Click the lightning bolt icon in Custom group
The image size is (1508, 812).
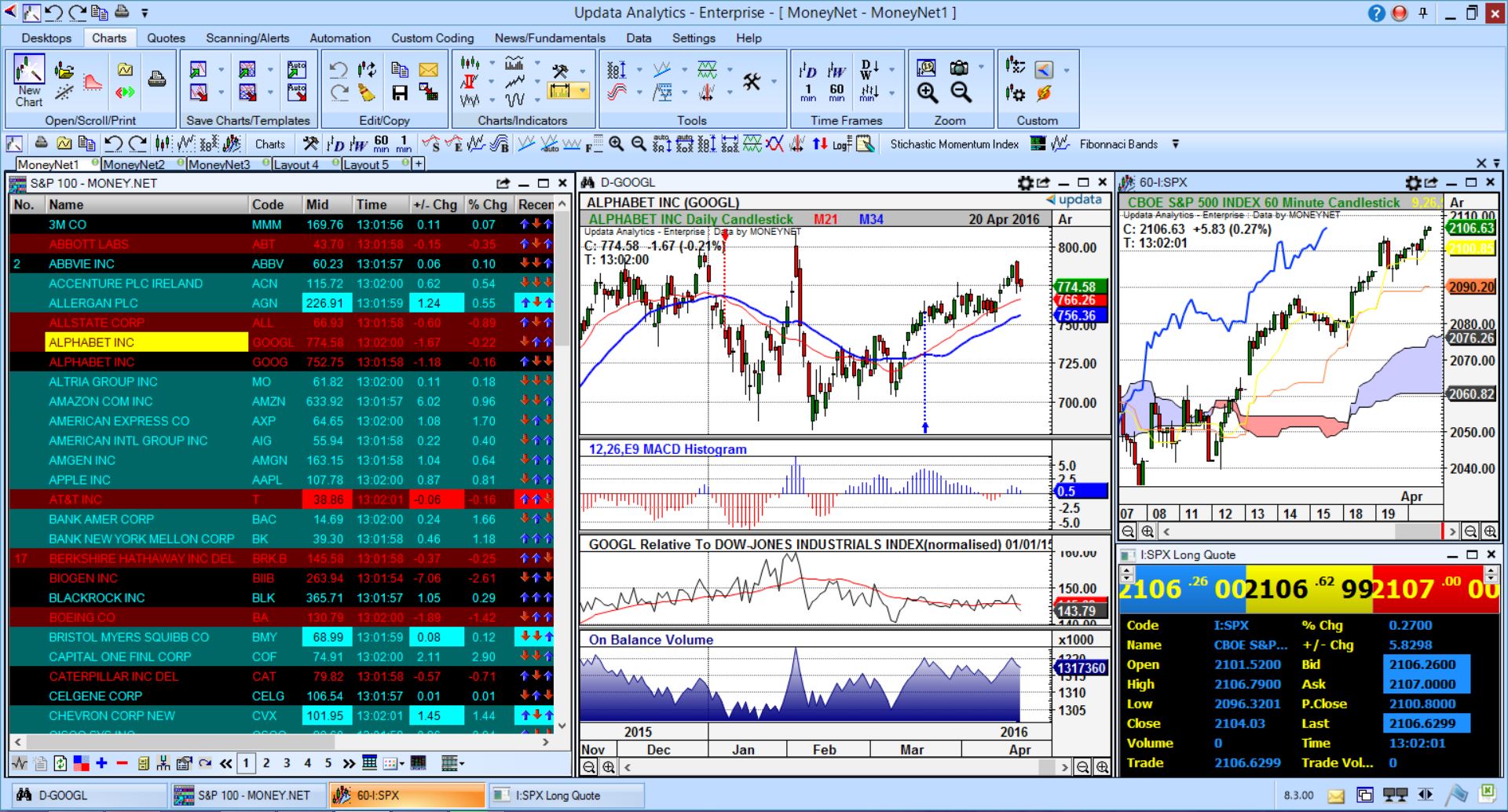pyautogui.click(x=1044, y=93)
